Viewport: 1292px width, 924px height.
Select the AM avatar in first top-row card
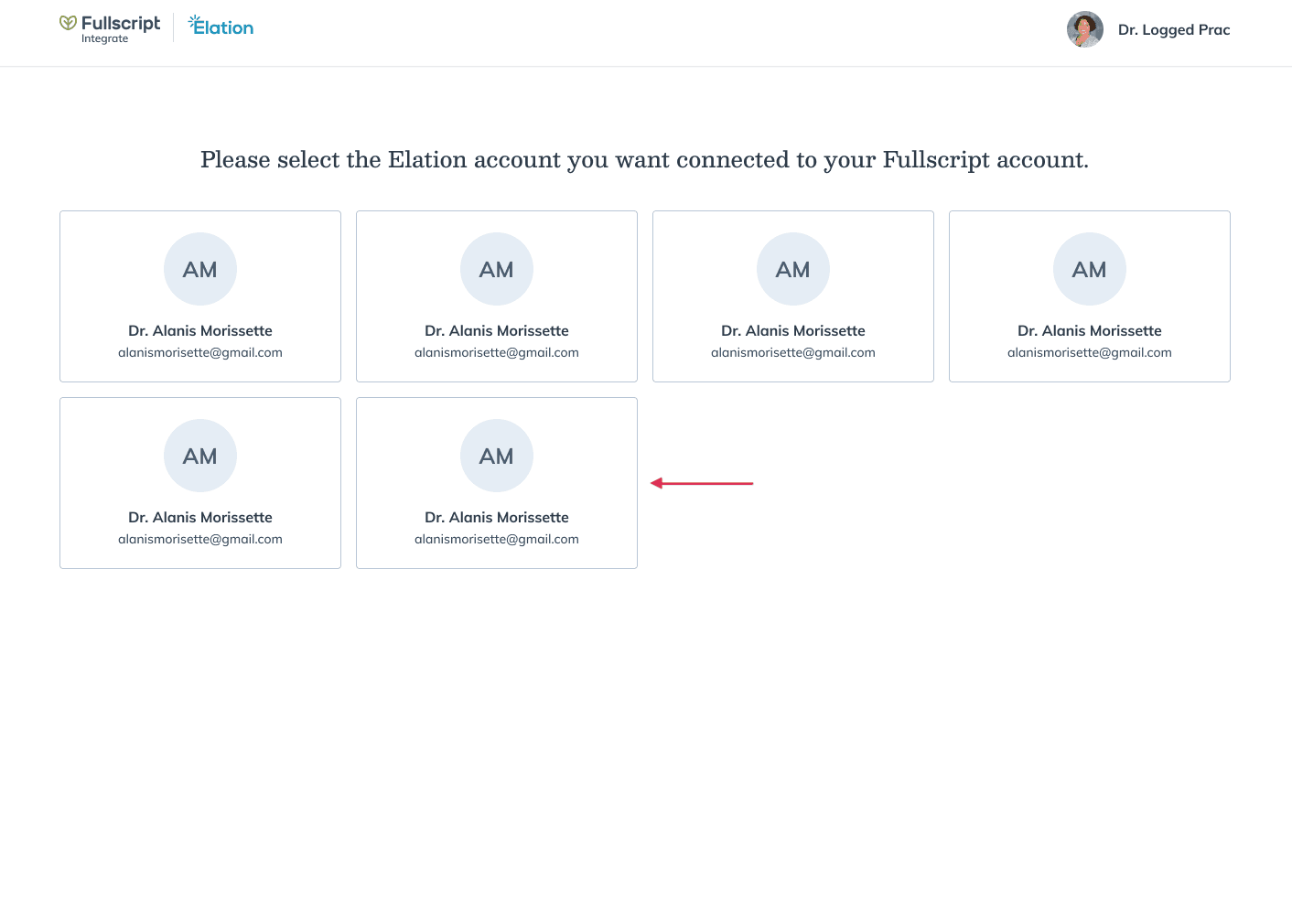tap(200, 269)
